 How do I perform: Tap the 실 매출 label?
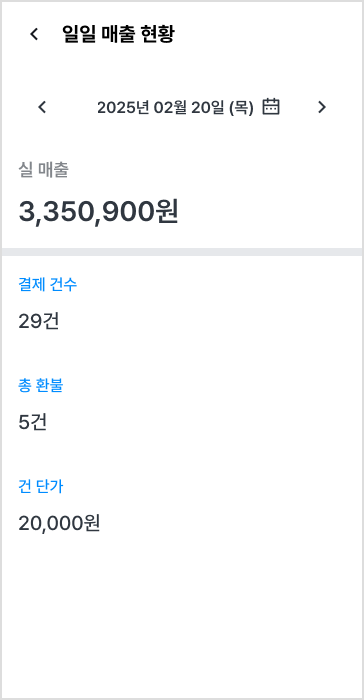pyautogui.click(x=43, y=170)
